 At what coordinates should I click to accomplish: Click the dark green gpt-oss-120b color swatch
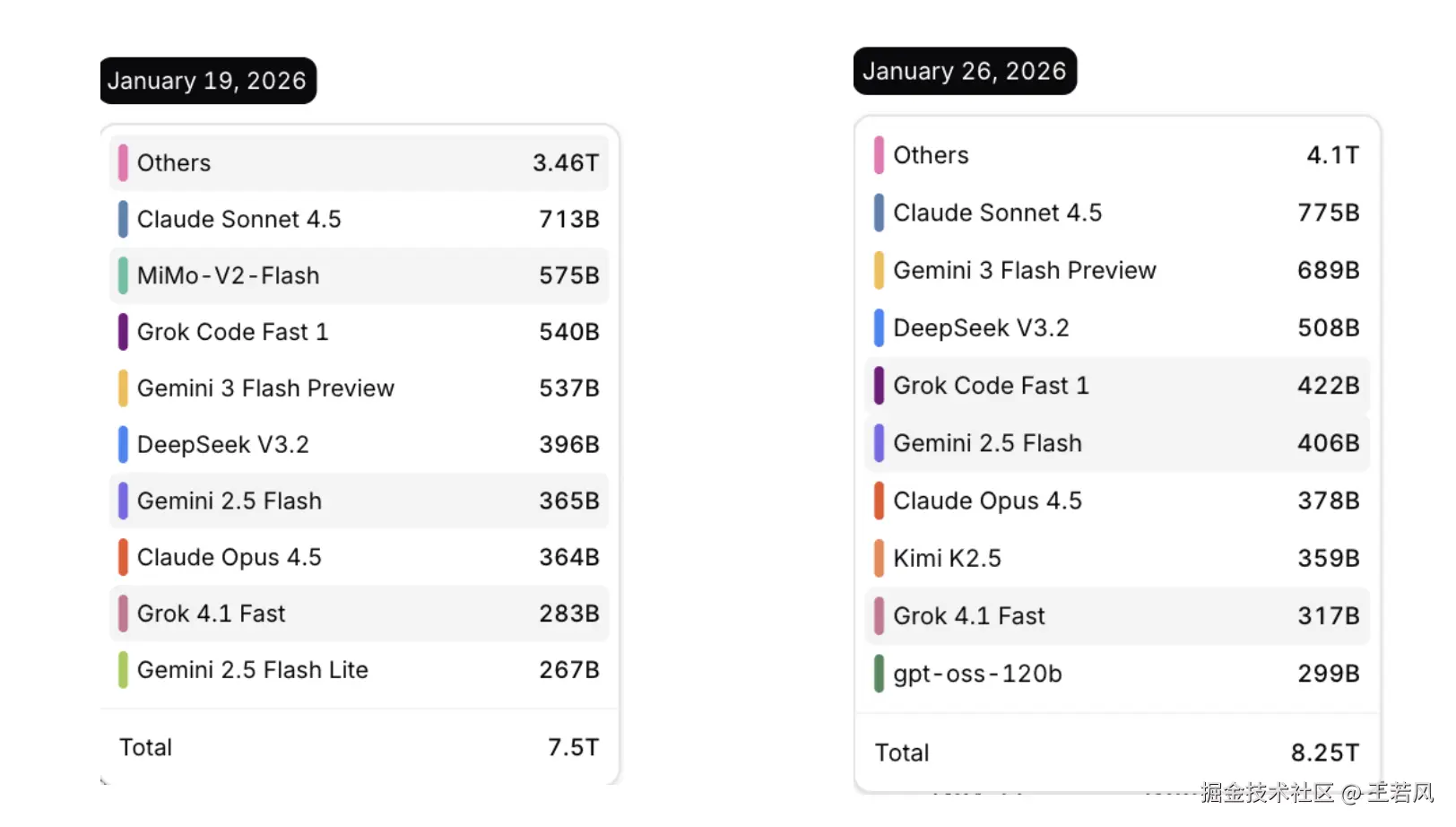click(x=880, y=674)
